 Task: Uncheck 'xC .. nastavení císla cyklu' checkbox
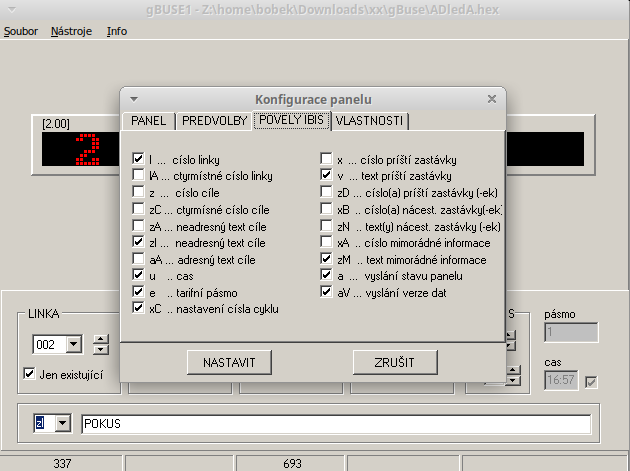(138, 308)
